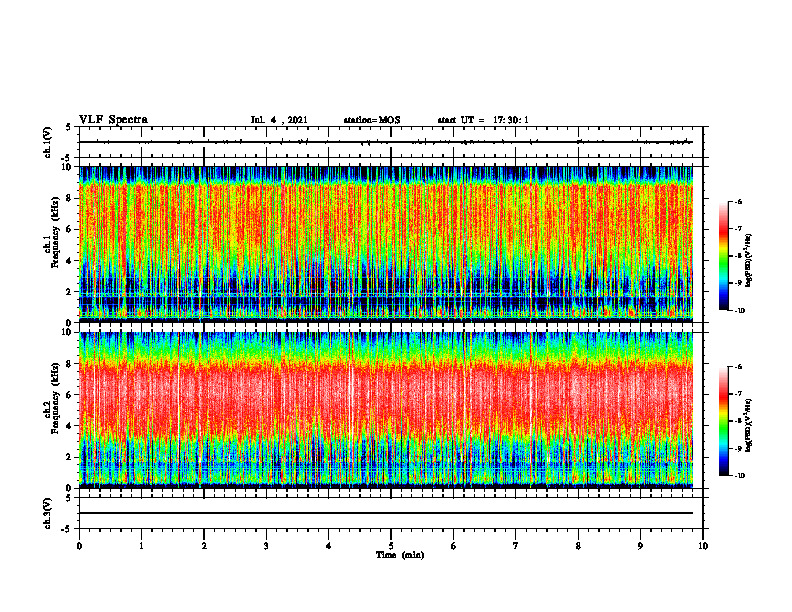Screen dimensions: 792x612
Task: Click the time axis tick label "1"
Action: pos(141,546)
